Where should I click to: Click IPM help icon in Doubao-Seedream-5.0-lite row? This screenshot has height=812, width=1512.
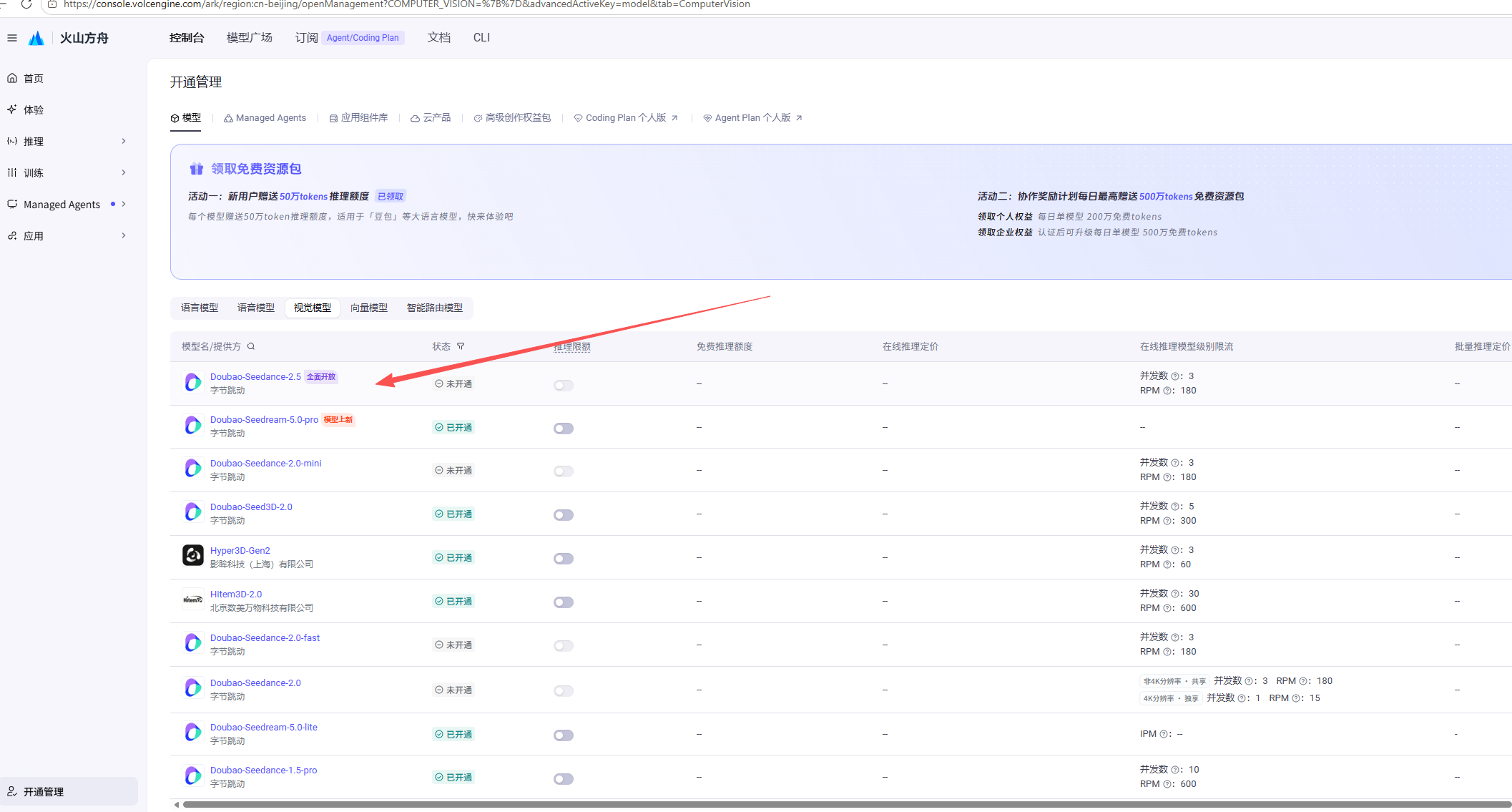(1164, 734)
